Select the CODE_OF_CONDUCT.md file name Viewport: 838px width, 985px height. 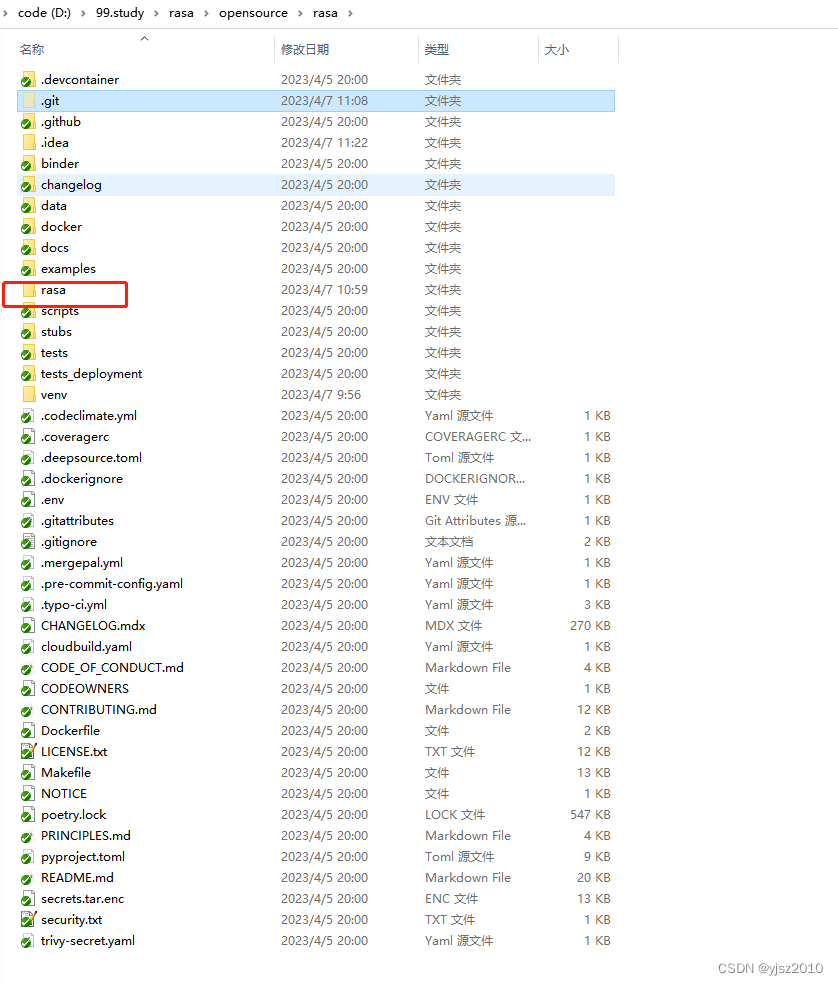click(x=112, y=668)
